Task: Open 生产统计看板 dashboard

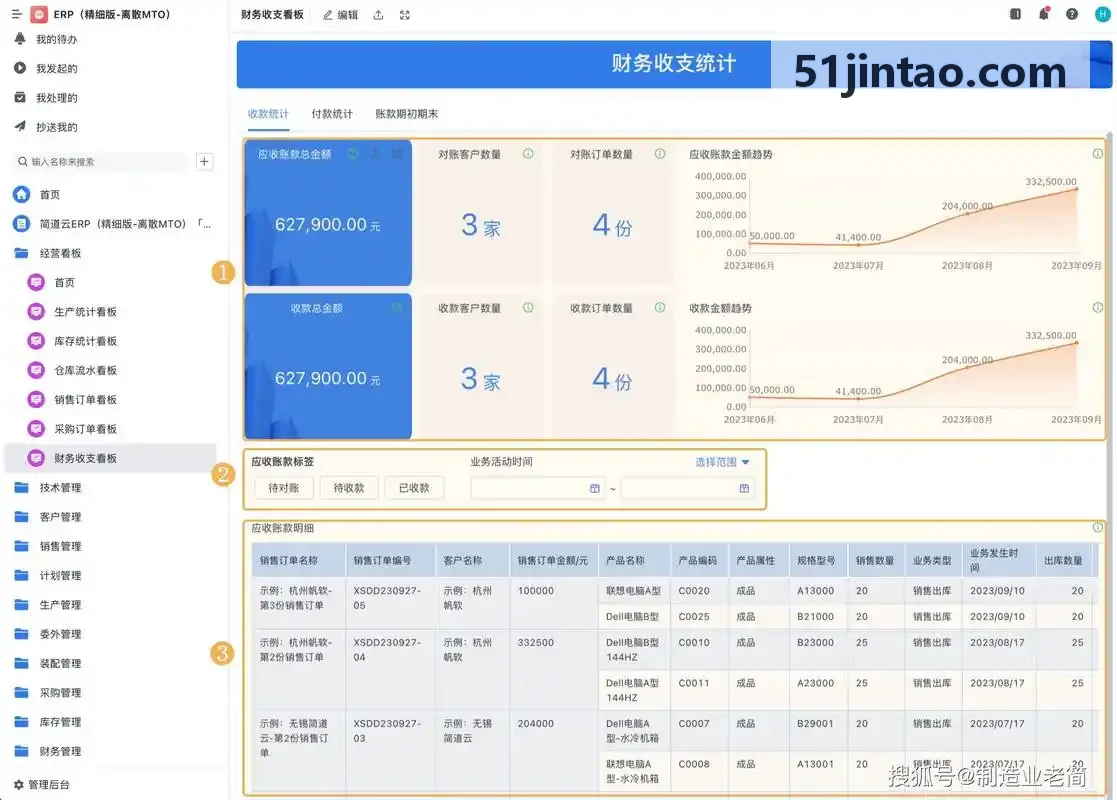Action: 85,311
